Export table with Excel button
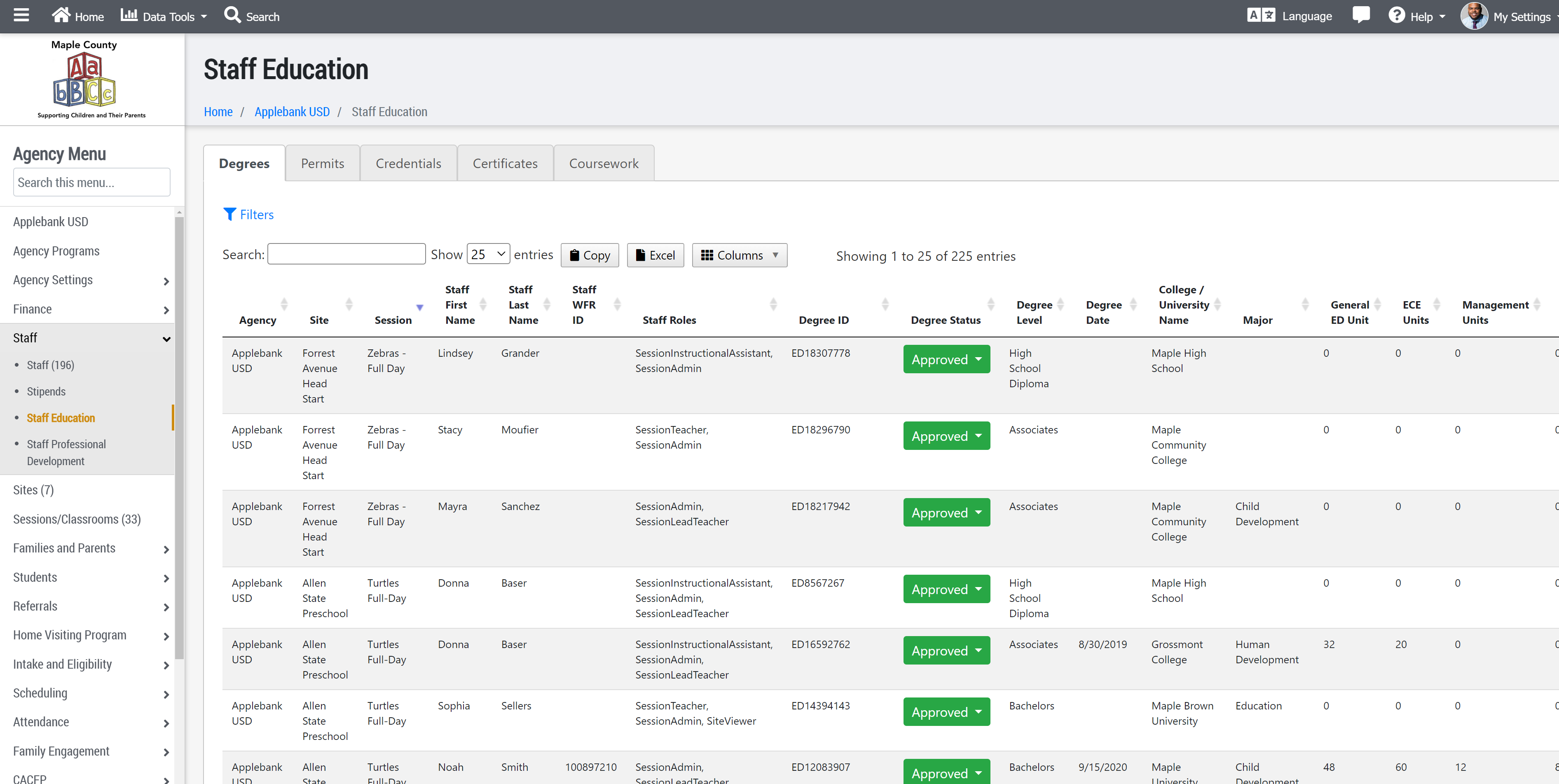 (x=655, y=255)
